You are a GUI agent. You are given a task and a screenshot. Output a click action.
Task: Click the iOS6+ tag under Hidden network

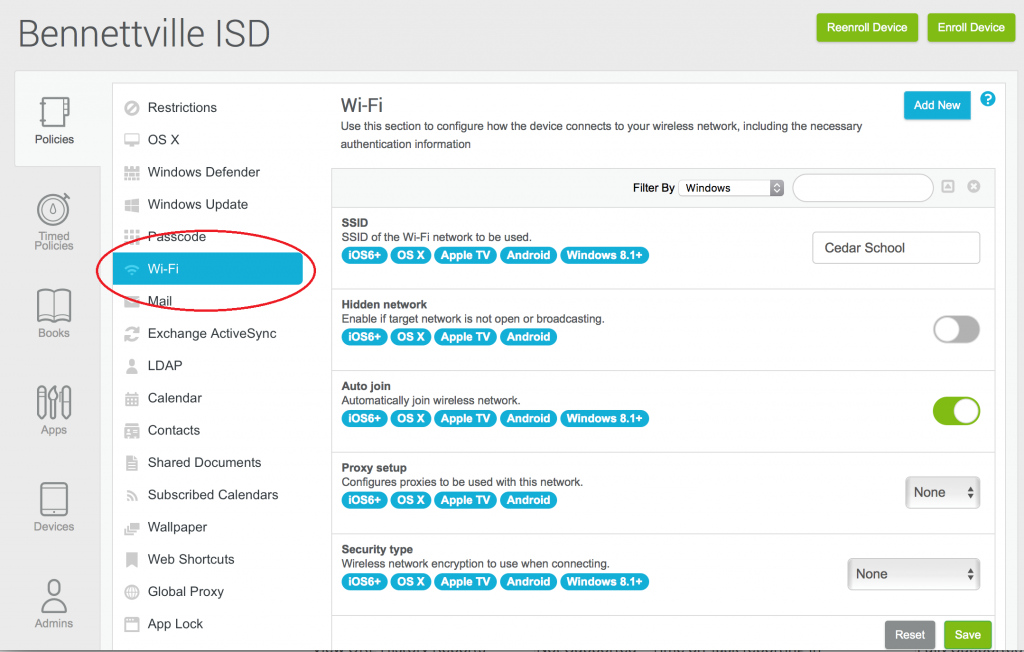pos(364,337)
